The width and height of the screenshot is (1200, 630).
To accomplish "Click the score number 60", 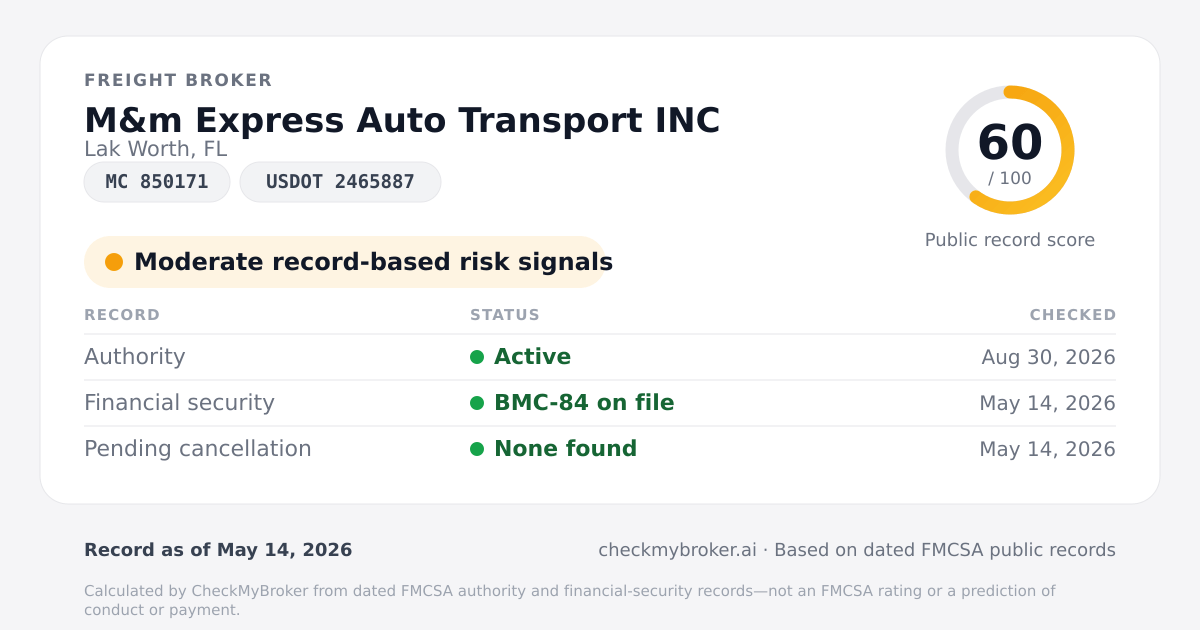I will point(1010,143).
